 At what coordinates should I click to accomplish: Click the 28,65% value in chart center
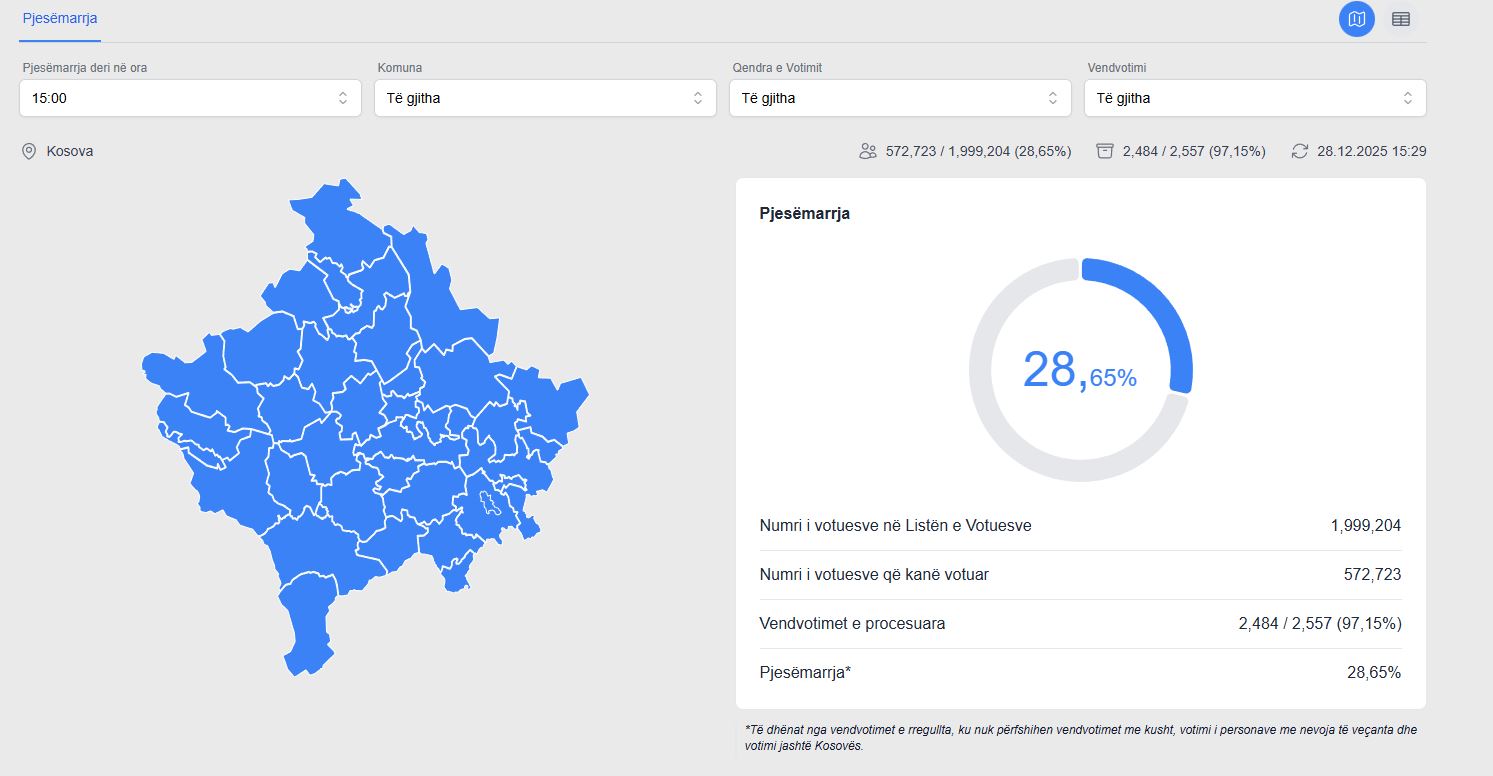point(1079,370)
